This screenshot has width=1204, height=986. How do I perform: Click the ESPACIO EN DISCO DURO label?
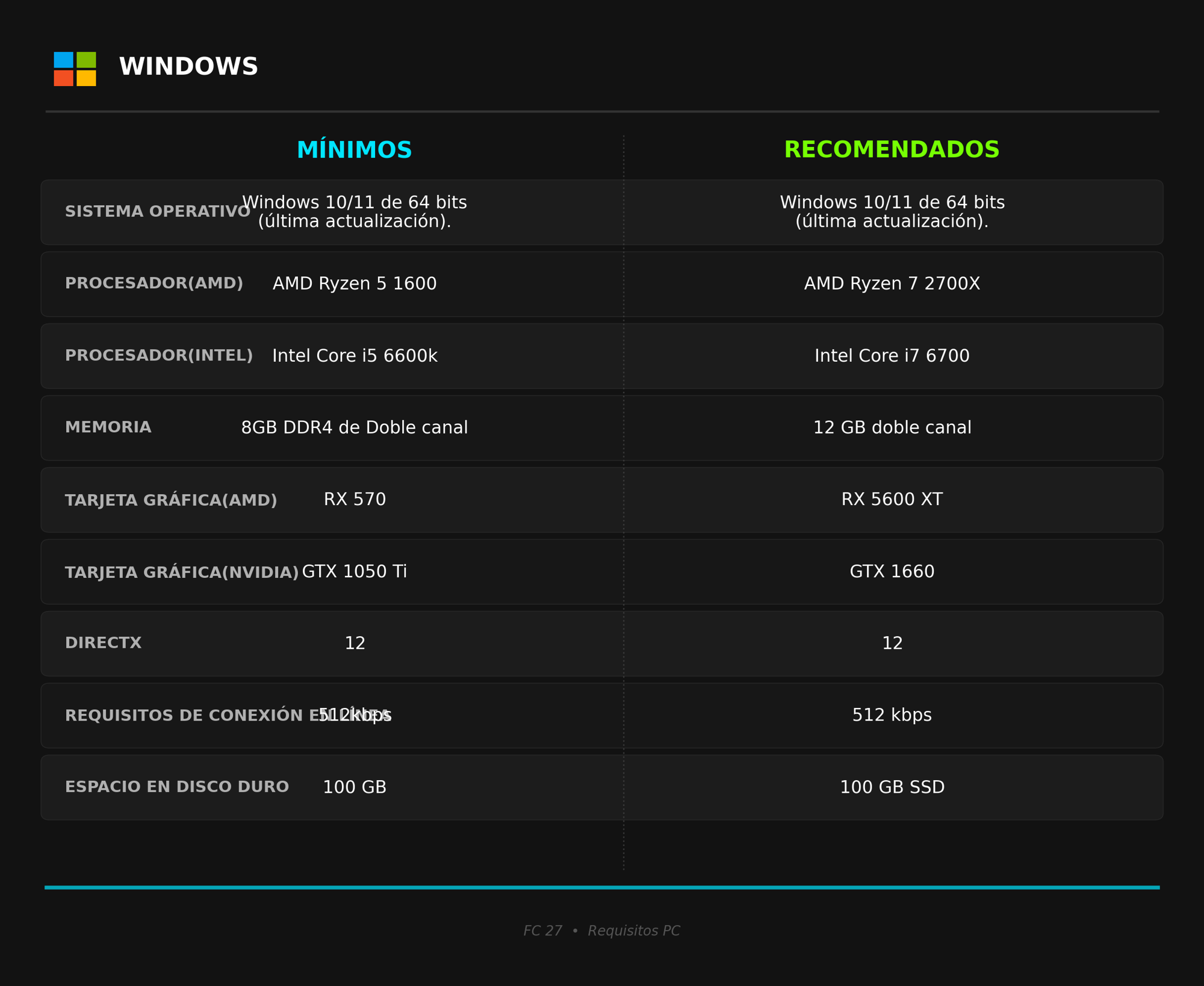point(177,787)
